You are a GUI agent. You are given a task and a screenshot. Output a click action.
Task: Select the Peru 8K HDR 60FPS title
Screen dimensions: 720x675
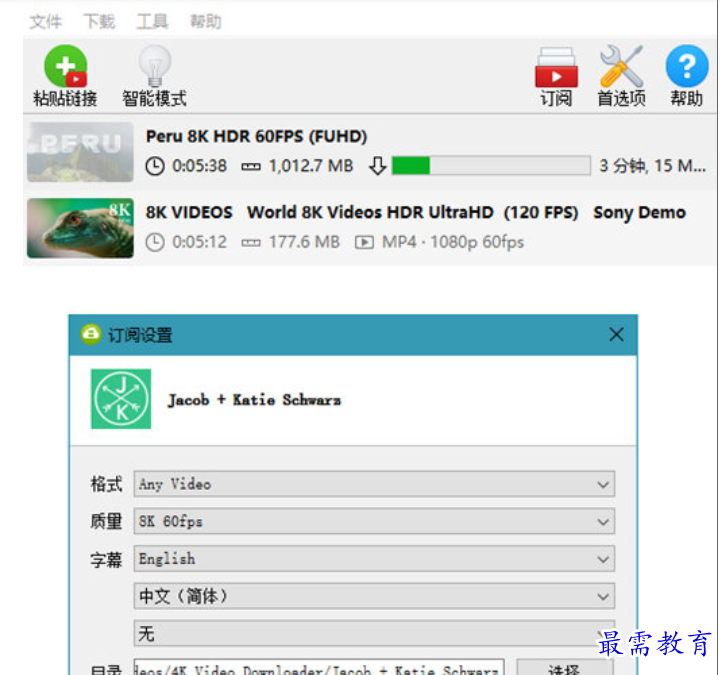[256, 136]
